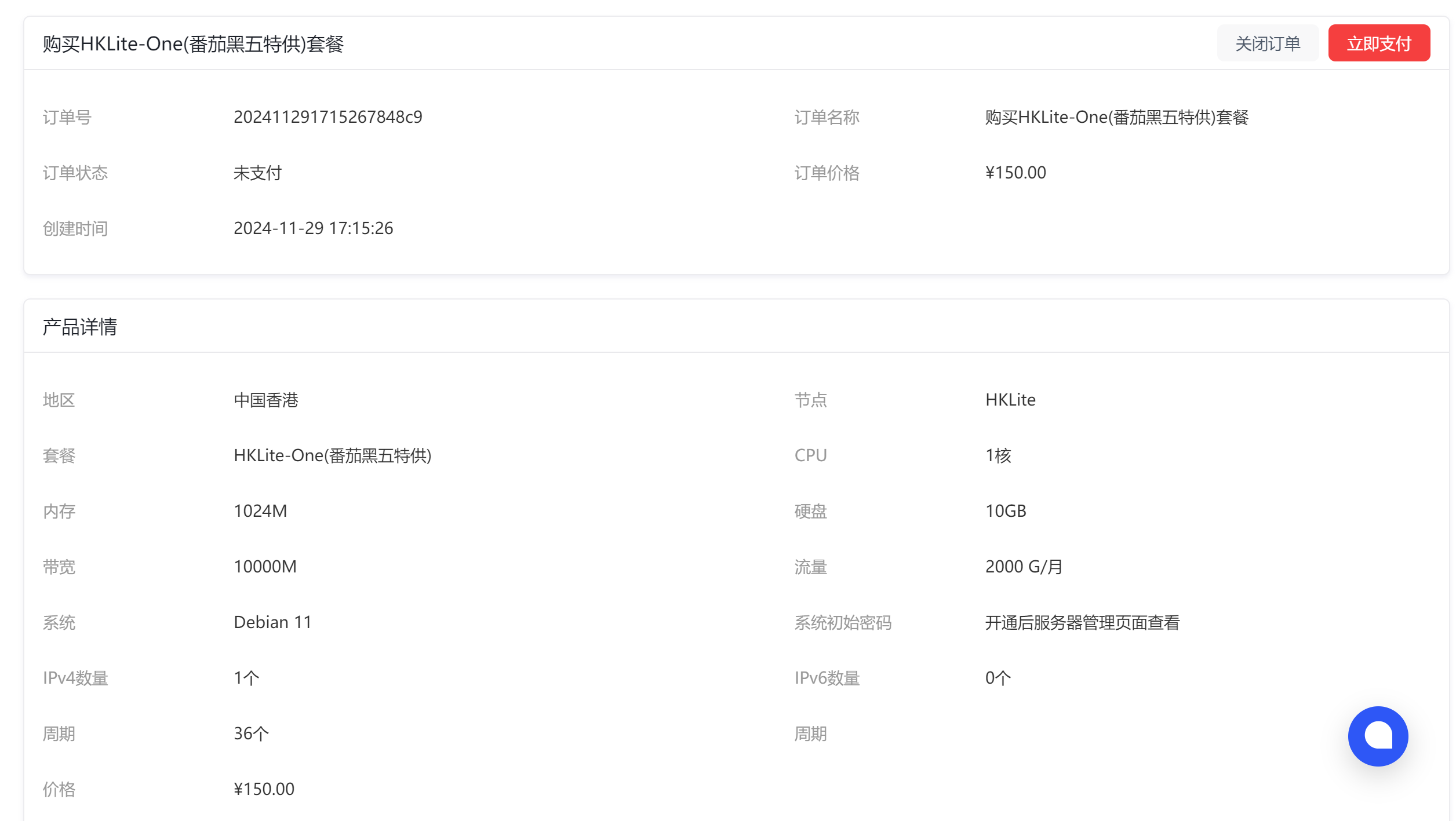Click the 未支付 order status text
The height and width of the screenshot is (821, 1456).
(x=257, y=173)
